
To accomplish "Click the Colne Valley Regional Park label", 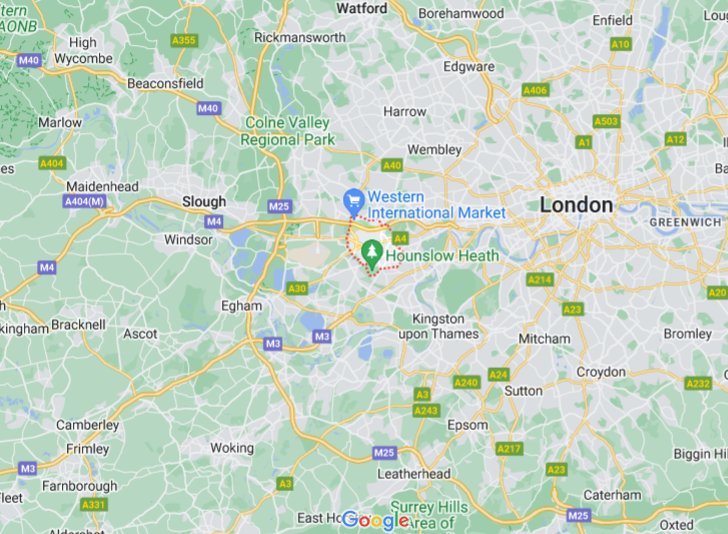I will (287, 131).
